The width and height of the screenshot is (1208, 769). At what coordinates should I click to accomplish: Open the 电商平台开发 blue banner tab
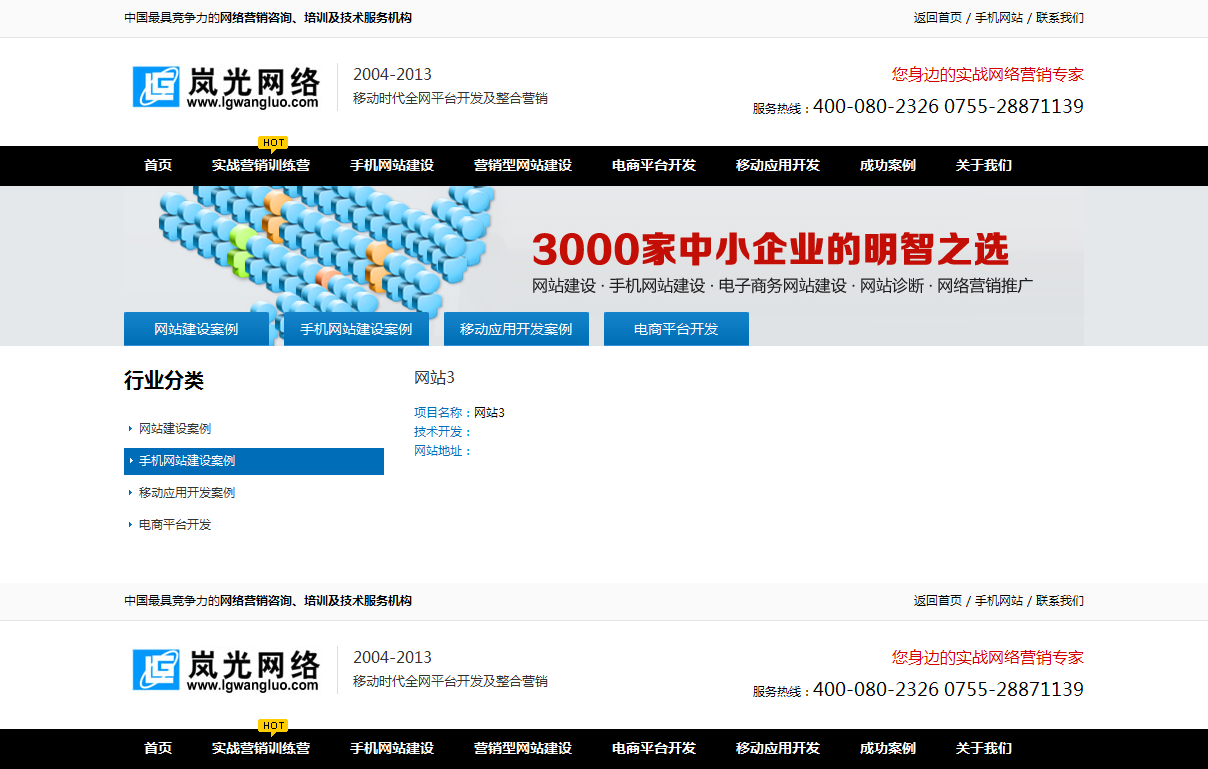[x=676, y=329]
